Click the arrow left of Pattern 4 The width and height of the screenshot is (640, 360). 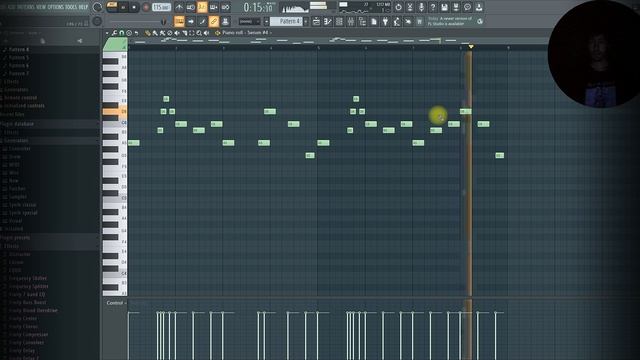267,21
